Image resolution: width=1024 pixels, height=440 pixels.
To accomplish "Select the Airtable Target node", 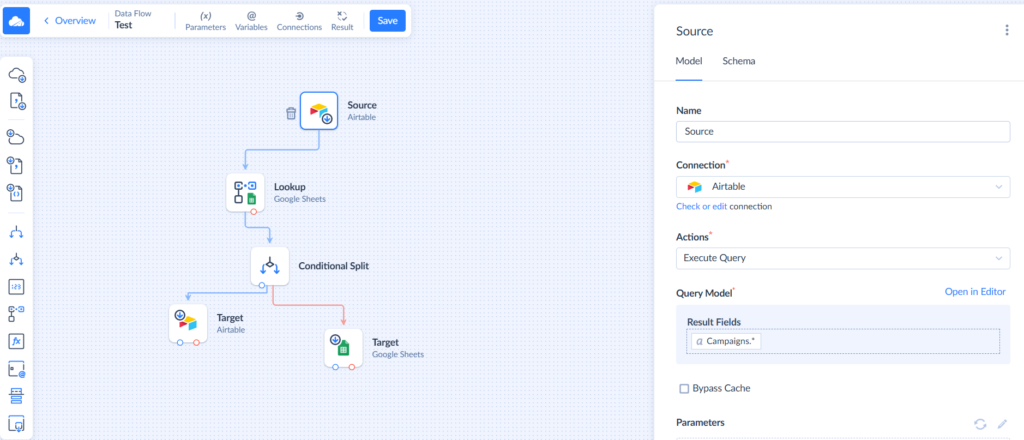I will tap(188, 323).
